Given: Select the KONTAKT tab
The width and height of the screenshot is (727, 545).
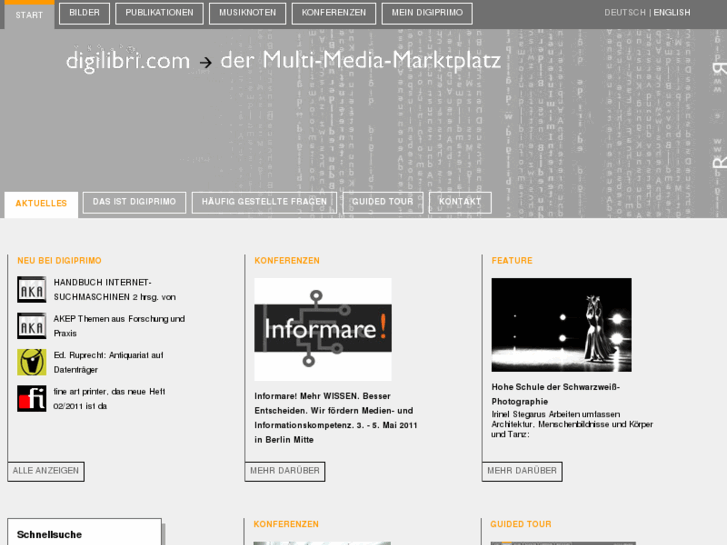Looking at the screenshot, I should 460,202.
